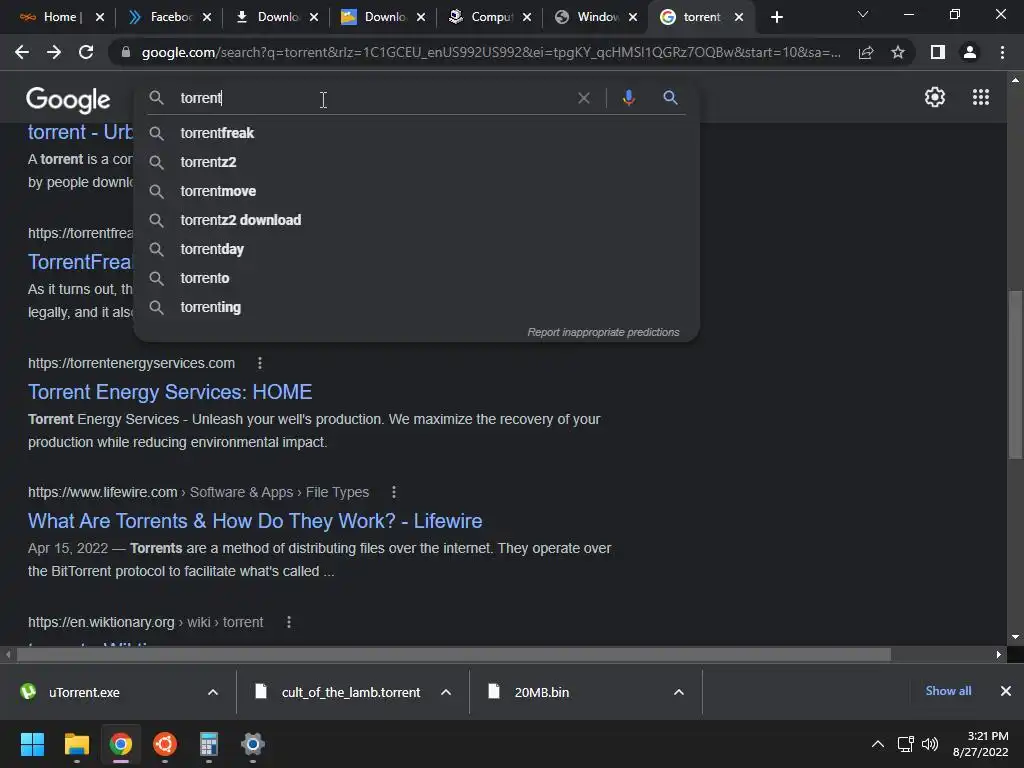Go to Google homepage logo
The width and height of the screenshot is (1024, 768).
[68, 100]
